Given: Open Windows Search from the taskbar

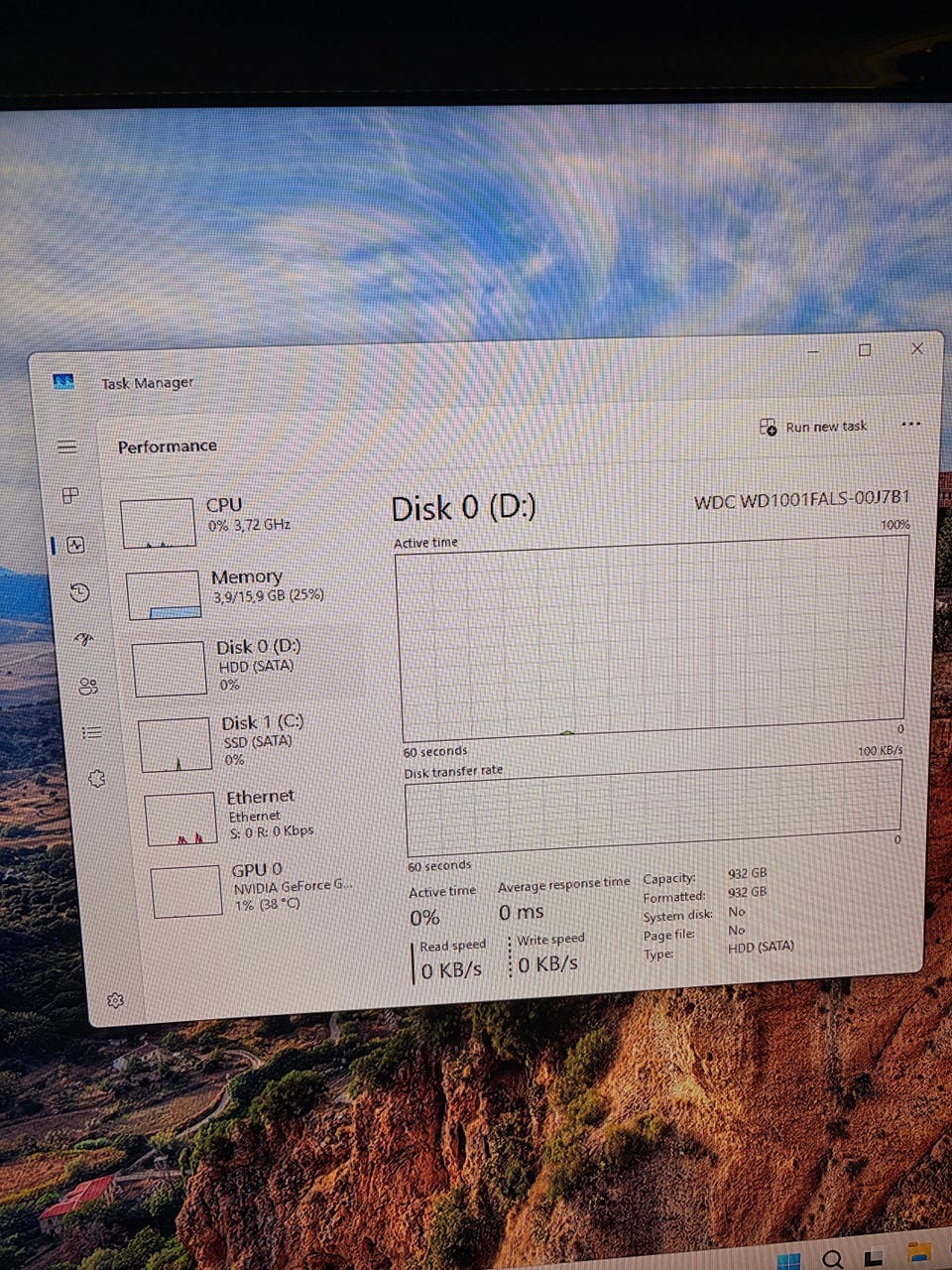Looking at the screenshot, I should tap(833, 1260).
